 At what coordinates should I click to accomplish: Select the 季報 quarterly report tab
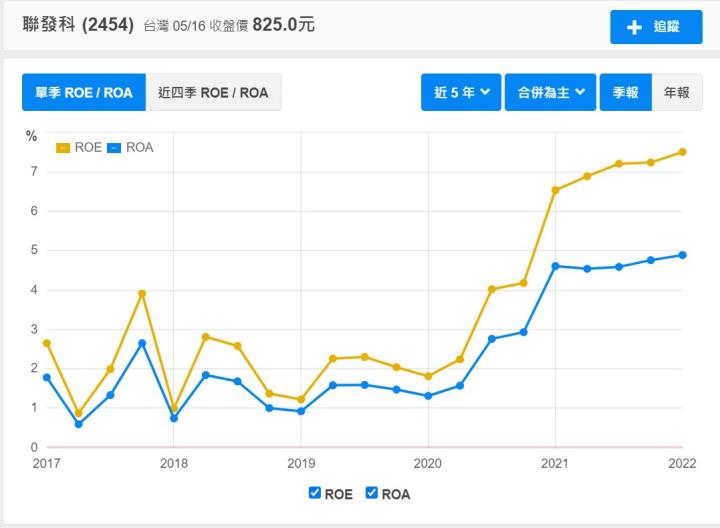tap(625, 92)
